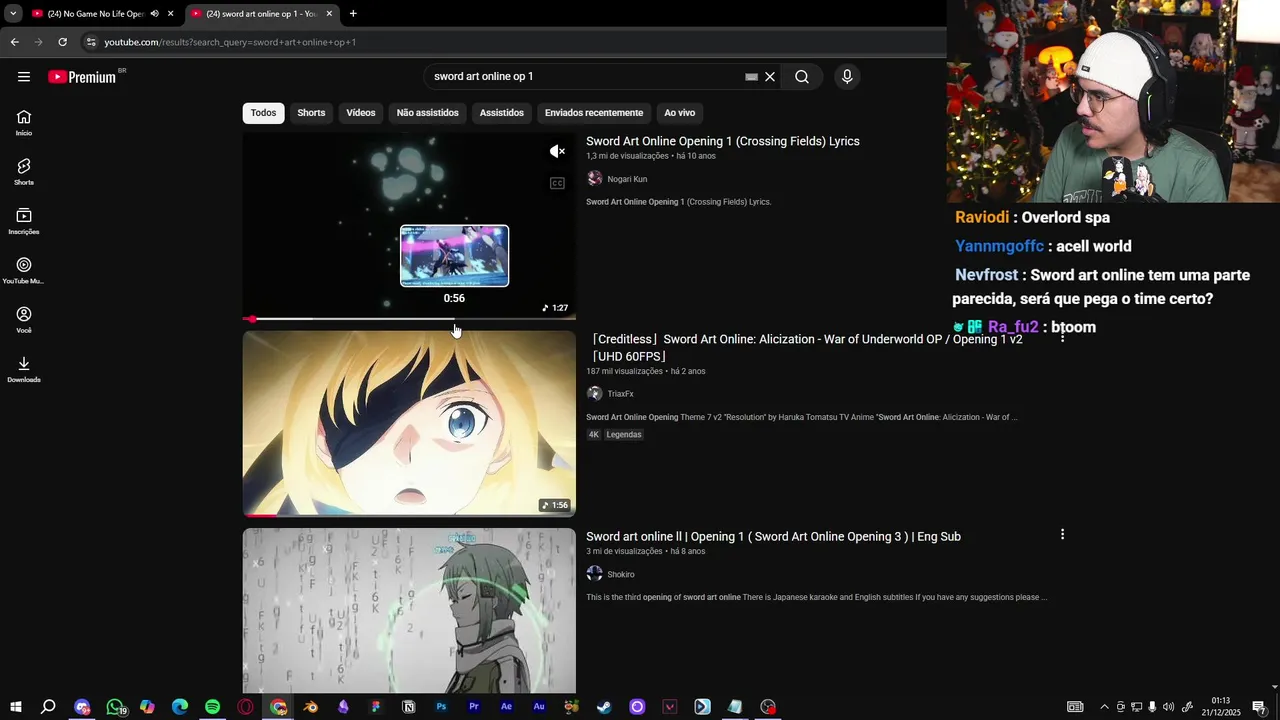Viewport: 1280px width, 720px height.
Task: Unmute the video preview sound
Action: point(558,151)
